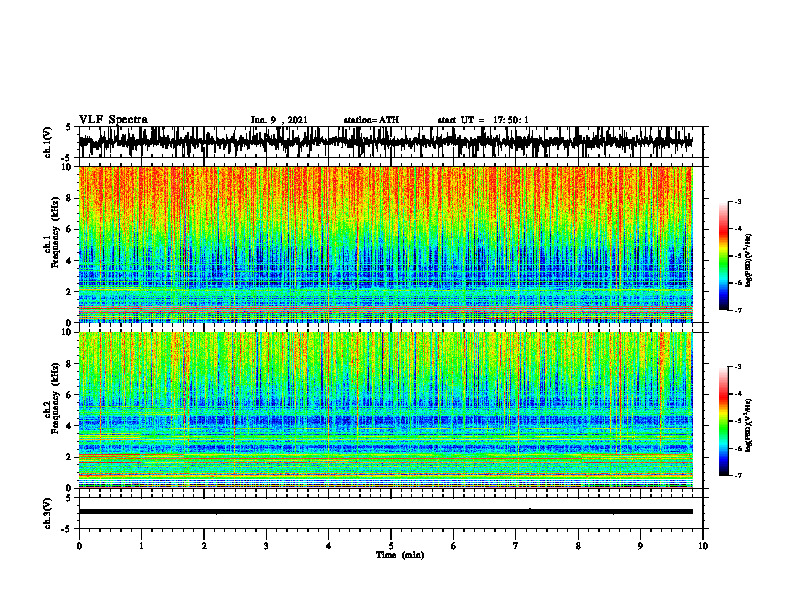The image size is (792, 612).
Task: Click the ch.1 voltage waveform trace
Action: pyautogui.click(x=385, y=142)
